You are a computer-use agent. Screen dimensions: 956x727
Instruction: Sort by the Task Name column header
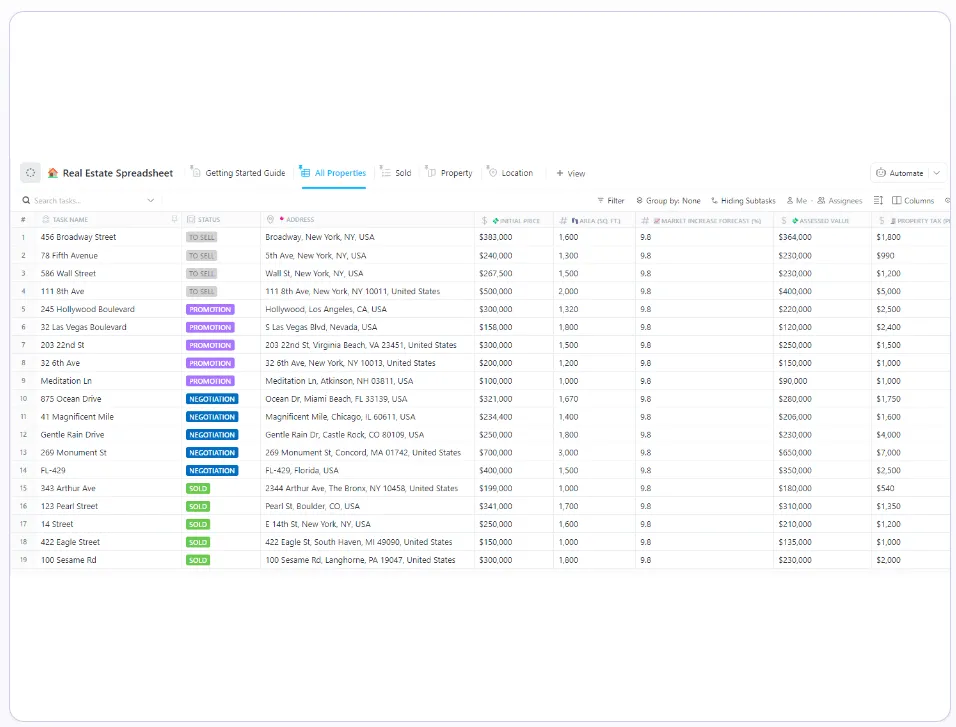coord(70,220)
